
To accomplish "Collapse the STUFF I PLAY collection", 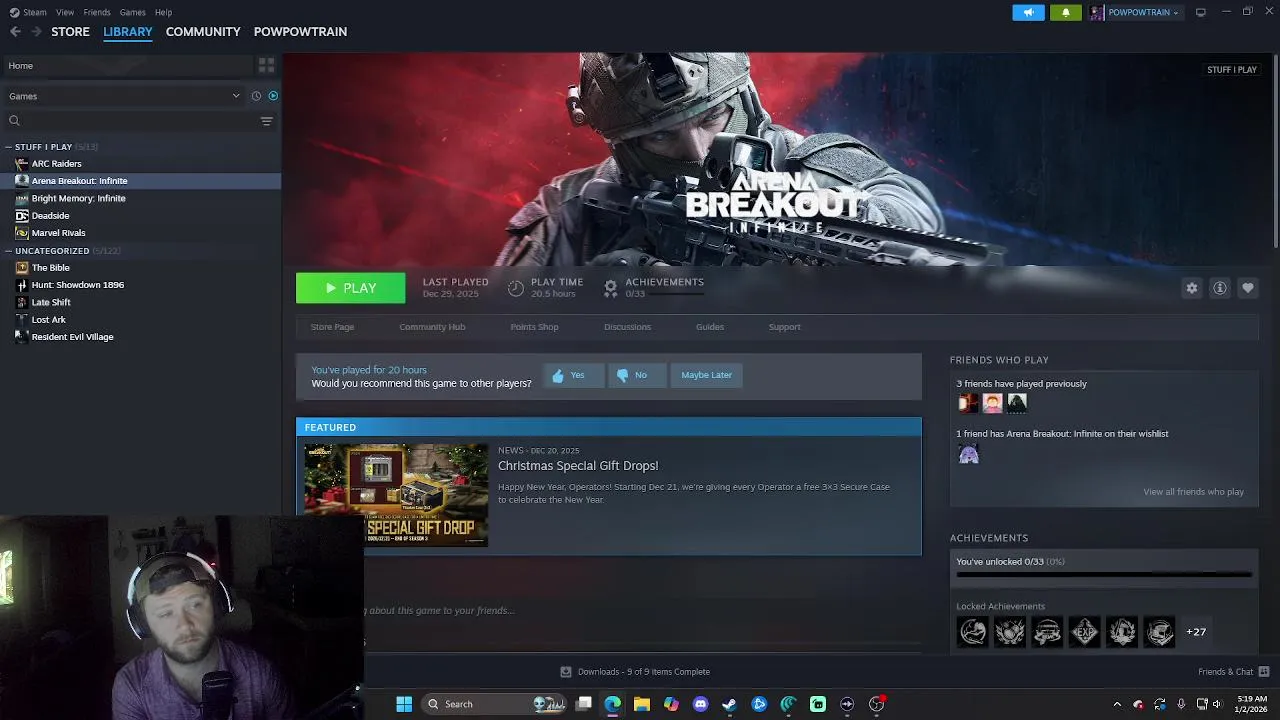I will 8,147.
